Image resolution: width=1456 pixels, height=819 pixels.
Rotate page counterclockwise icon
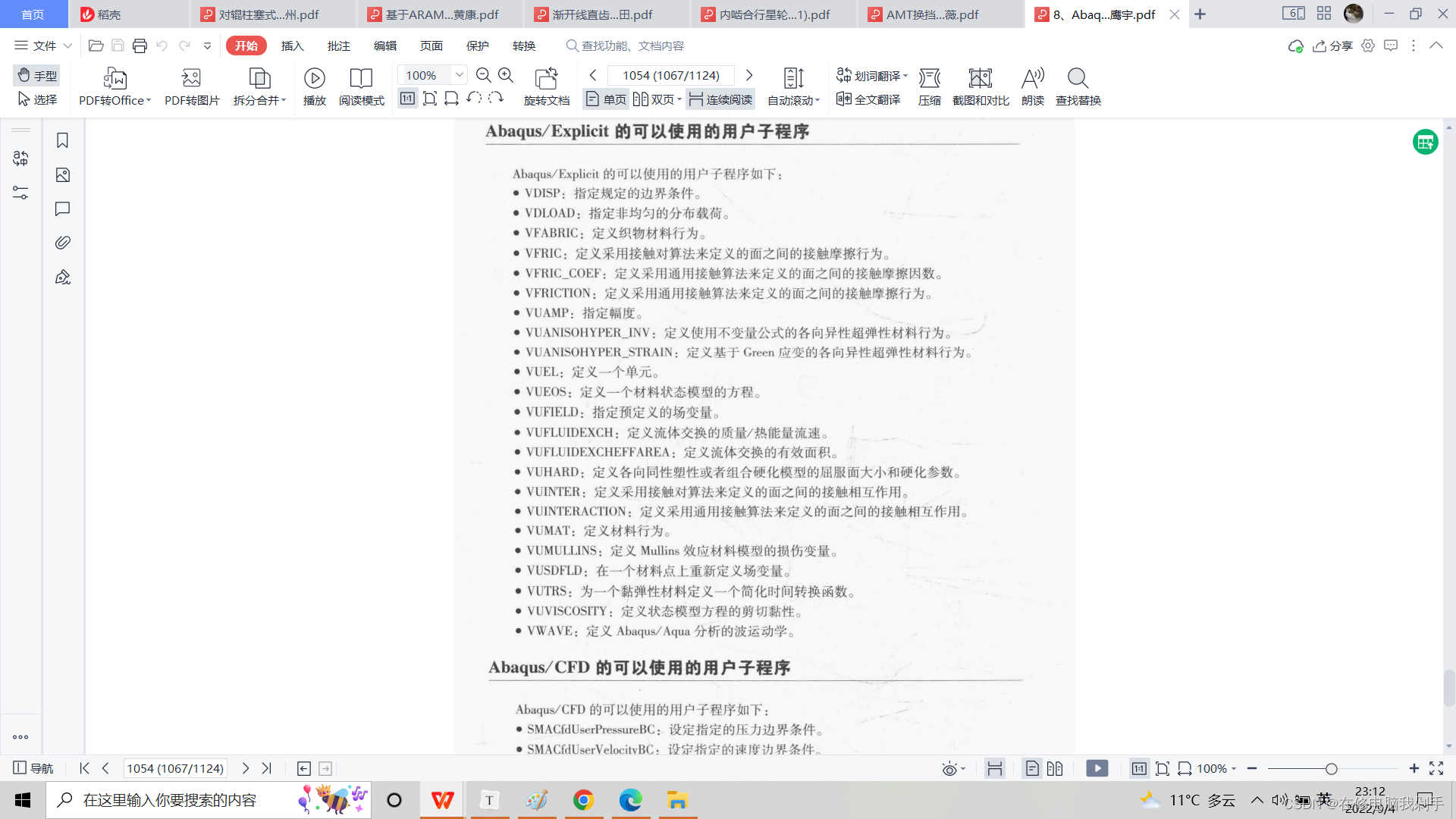(x=474, y=98)
